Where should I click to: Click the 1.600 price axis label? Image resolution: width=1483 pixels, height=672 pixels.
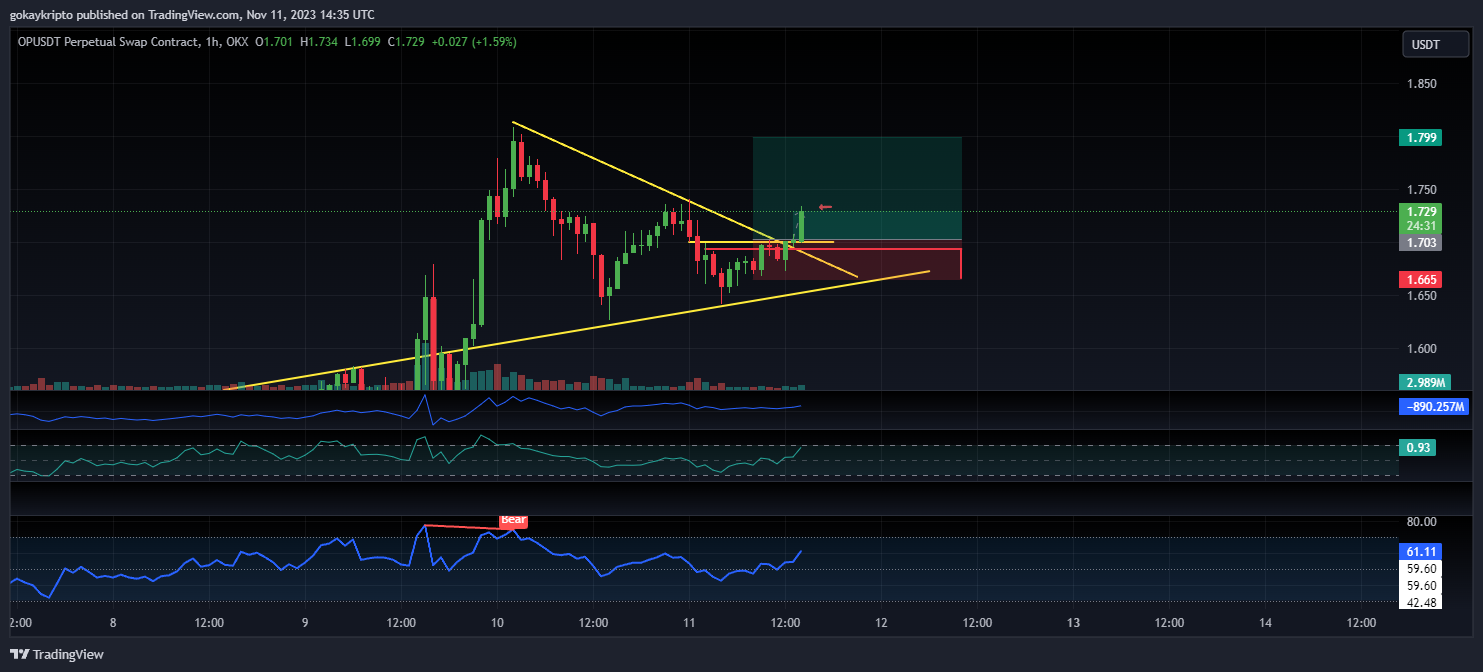click(1422, 348)
